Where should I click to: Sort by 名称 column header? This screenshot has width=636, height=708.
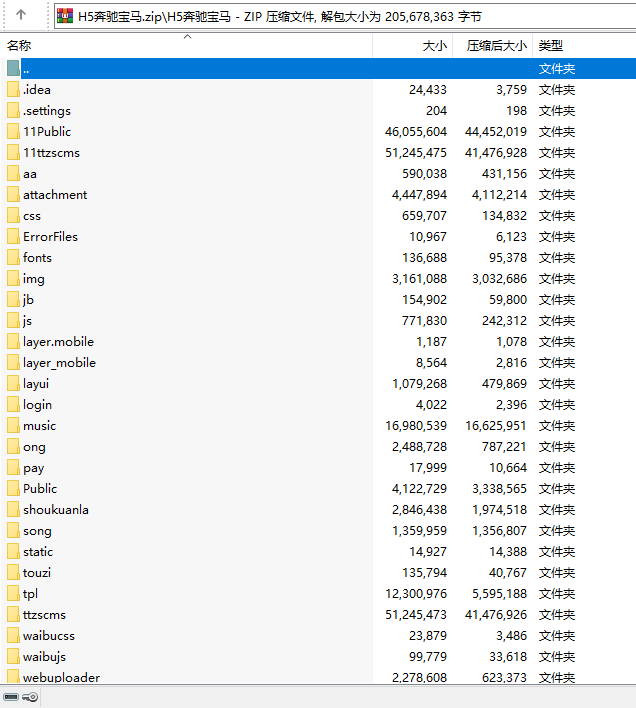[x=19, y=46]
